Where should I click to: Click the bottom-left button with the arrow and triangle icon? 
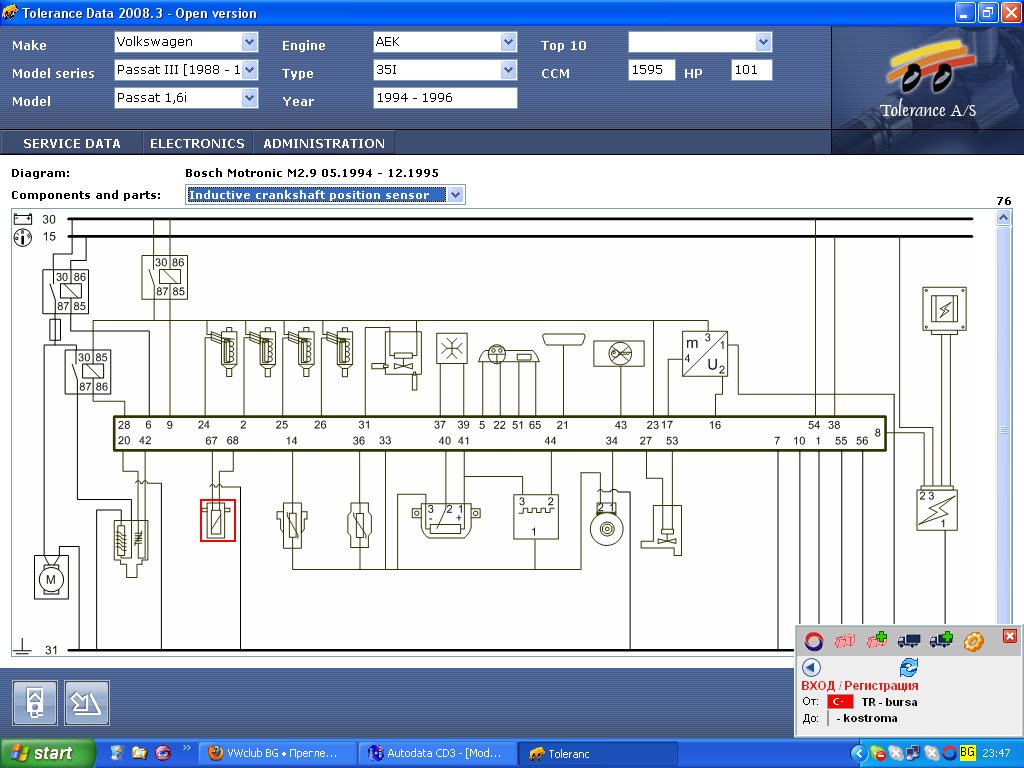87,703
